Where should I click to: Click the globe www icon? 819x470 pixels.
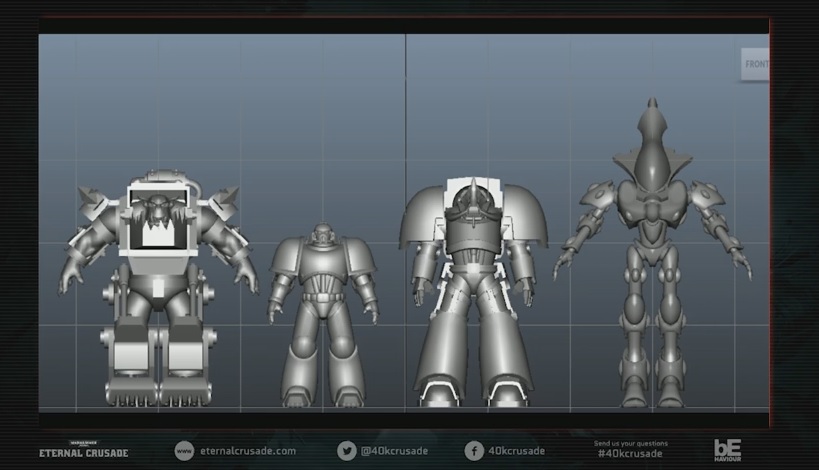184,451
